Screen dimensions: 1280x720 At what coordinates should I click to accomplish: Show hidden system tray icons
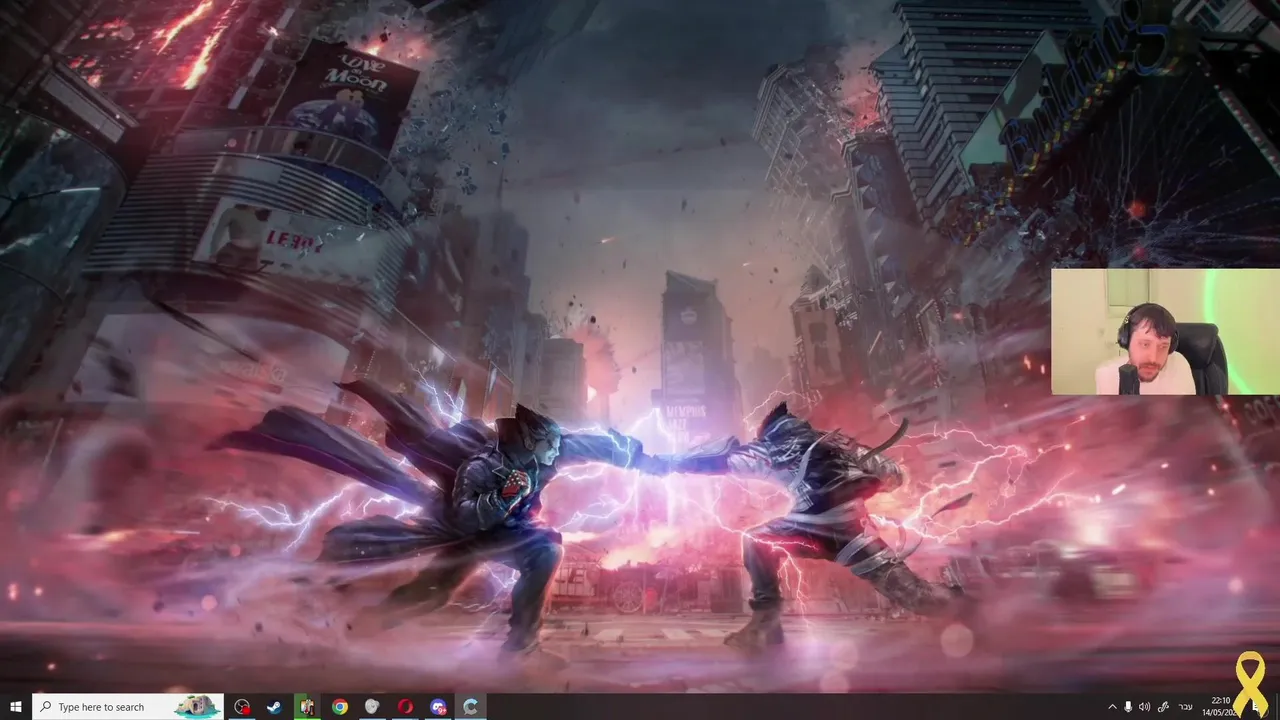pyautogui.click(x=1112, y=707)
